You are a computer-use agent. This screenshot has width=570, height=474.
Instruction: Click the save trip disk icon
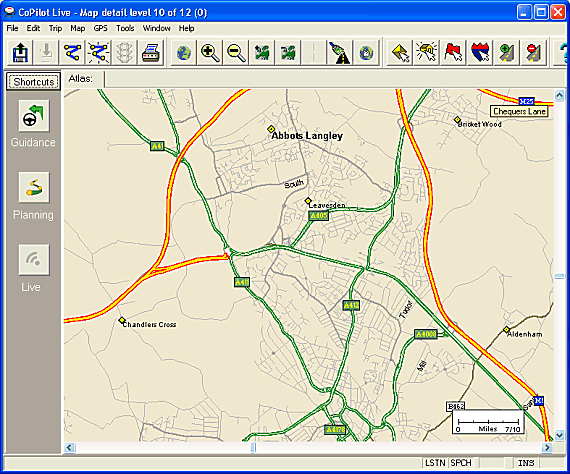pyautogui.click(x=20, y=53)
